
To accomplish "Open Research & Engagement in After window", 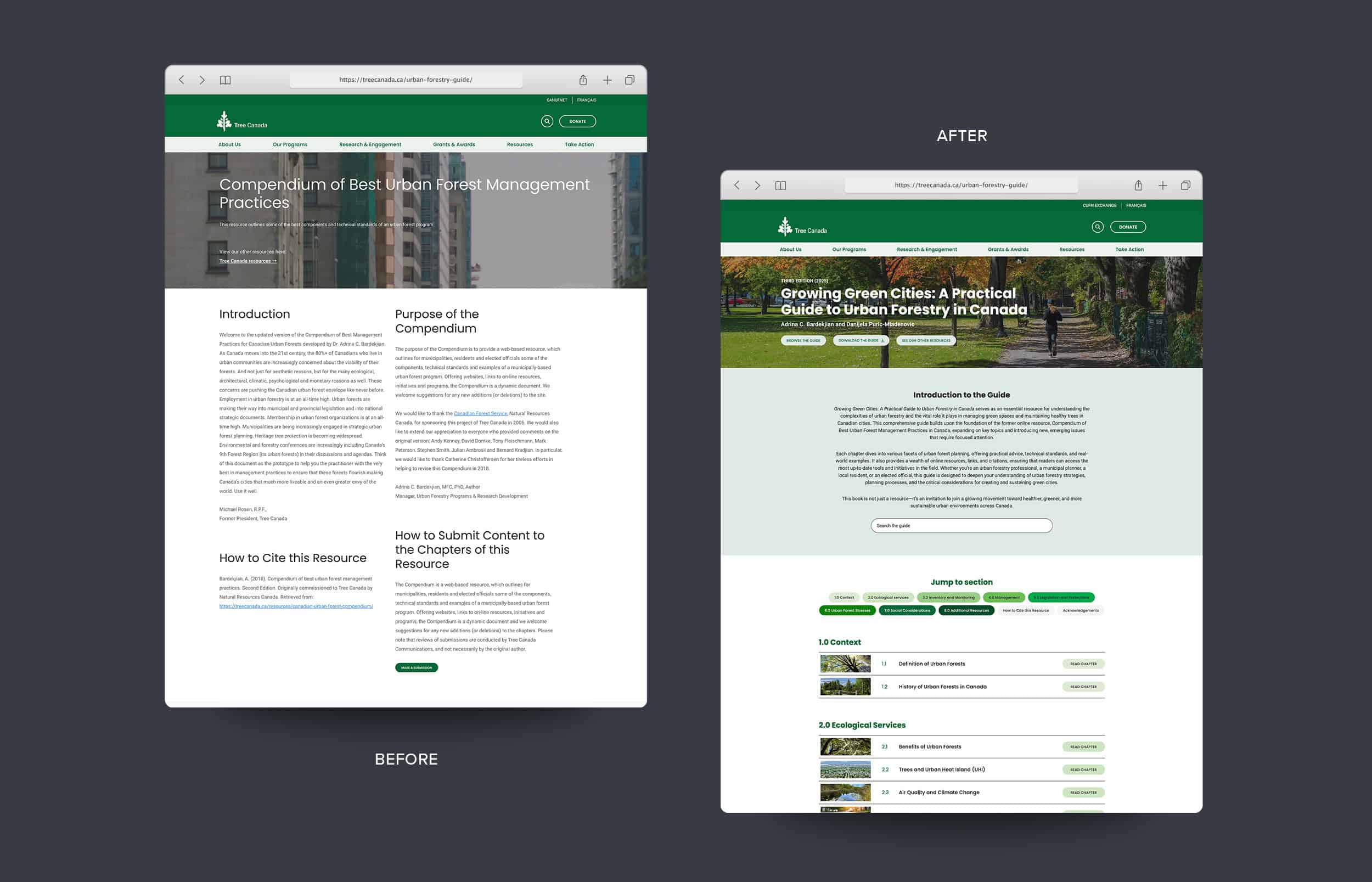I will click(x=927, y=250).
